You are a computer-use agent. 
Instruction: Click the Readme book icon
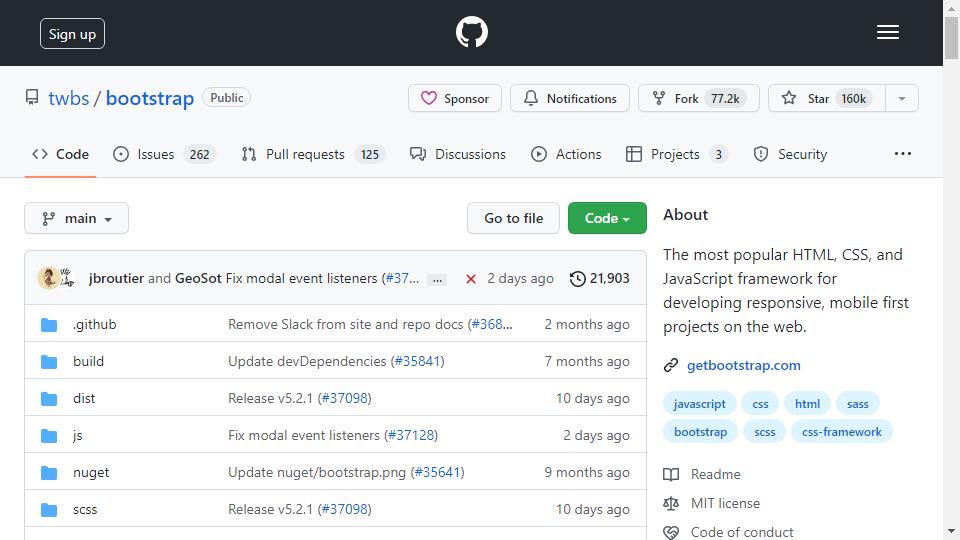coord(671,474)
